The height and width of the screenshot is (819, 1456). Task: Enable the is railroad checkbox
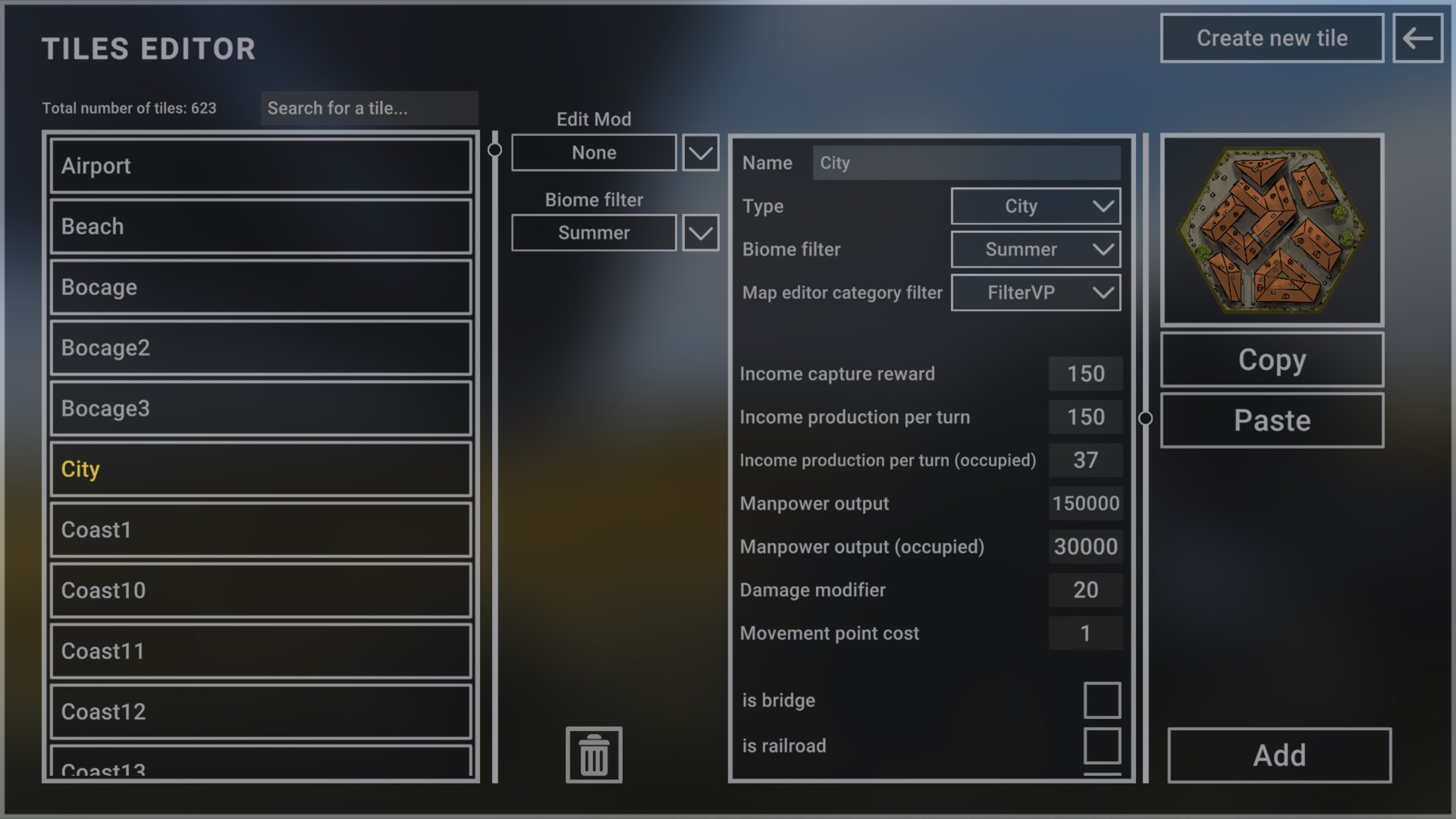point(1101,745)
